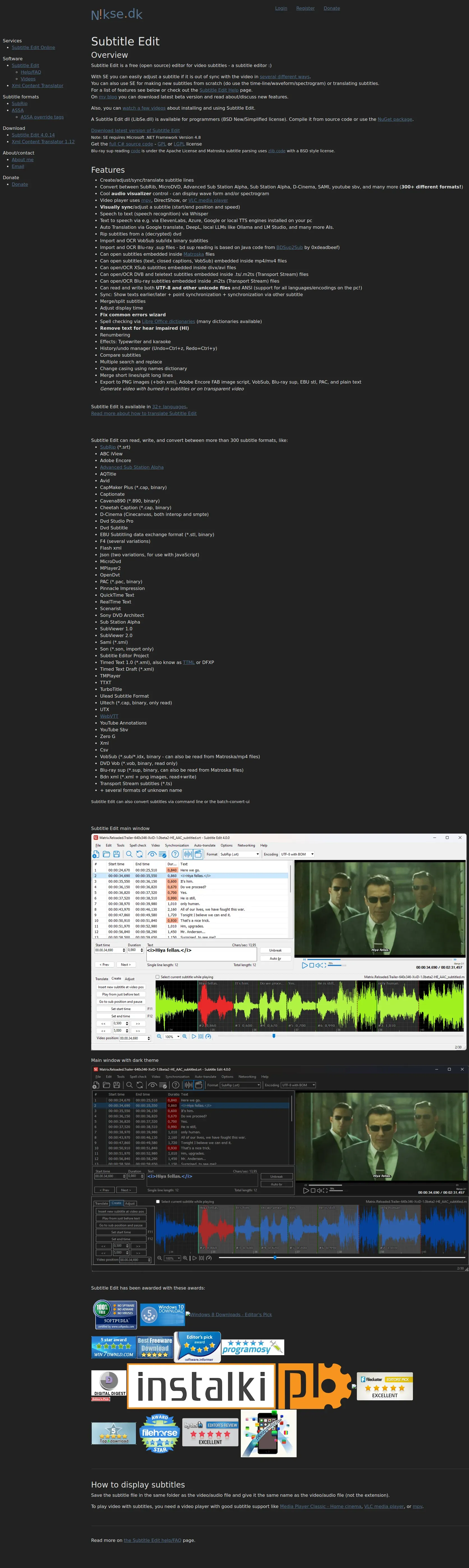Image resolution: width=469 pixels, height=1568 pixels.
Task: Open the Help/FAQ sidebar link
Action: point(31,72)
